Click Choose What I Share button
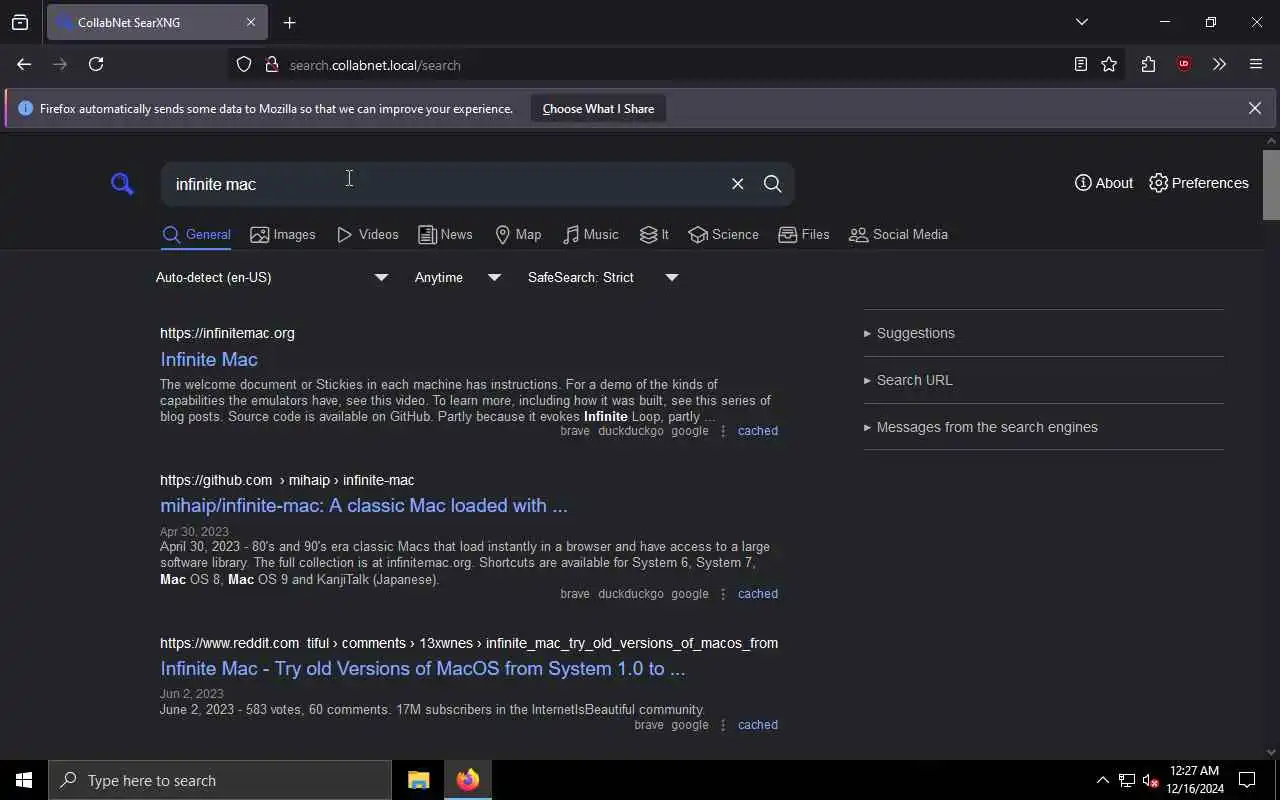Image resolution: width=1280 pixels, height=800 pixels. (598, 108)
